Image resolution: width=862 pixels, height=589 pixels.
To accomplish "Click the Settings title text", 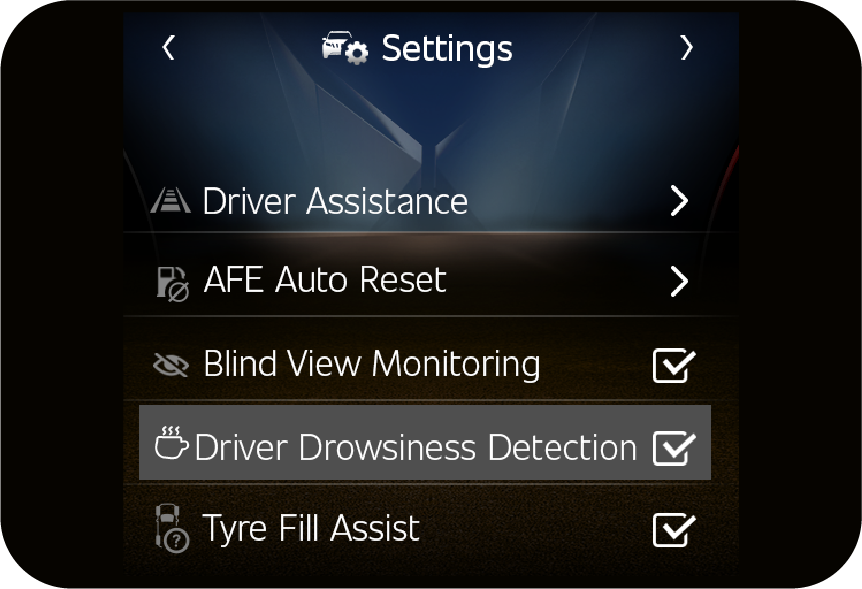I will pos(447,49).
